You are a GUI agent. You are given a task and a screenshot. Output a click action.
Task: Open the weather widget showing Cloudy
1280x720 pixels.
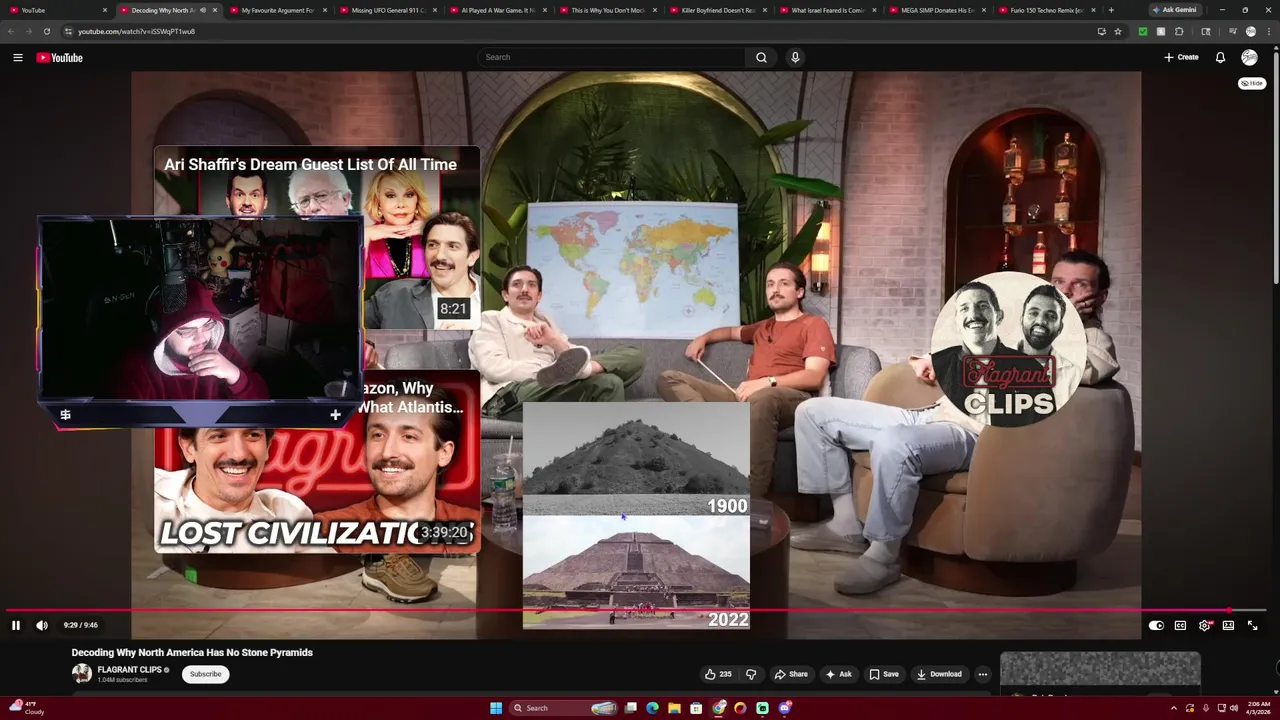27,708
